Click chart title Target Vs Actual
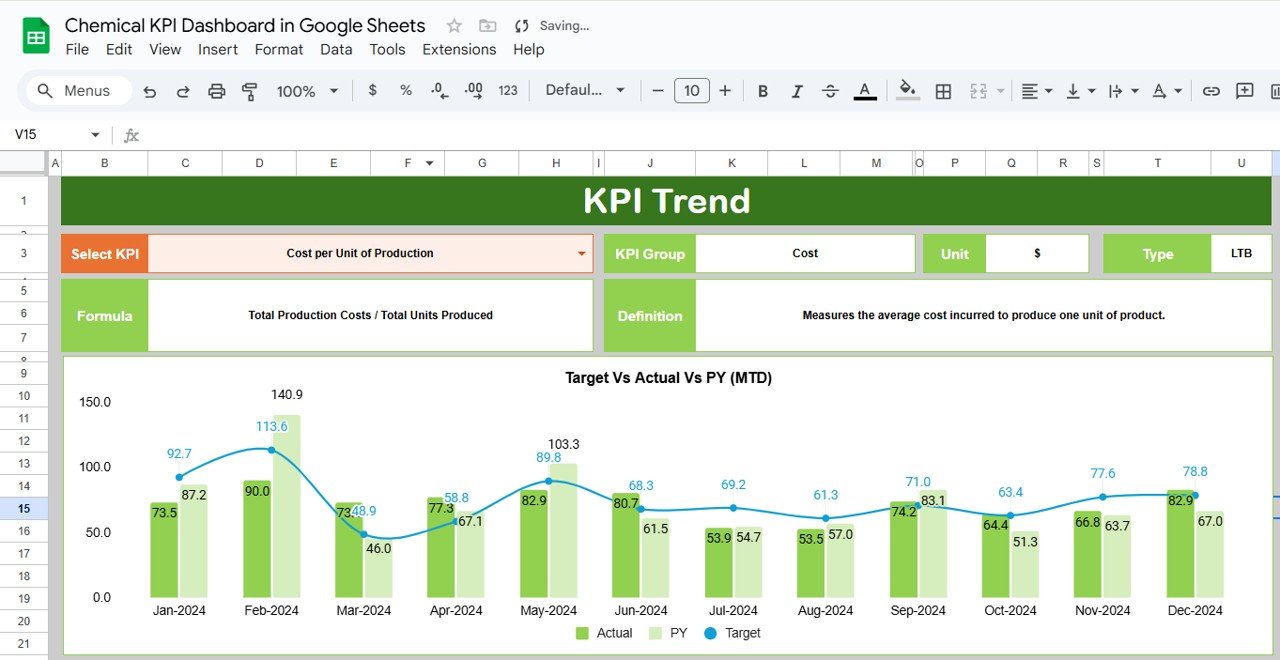Image resolution: width=1280 pixels, height=660 pixels. tap(668, 378)
